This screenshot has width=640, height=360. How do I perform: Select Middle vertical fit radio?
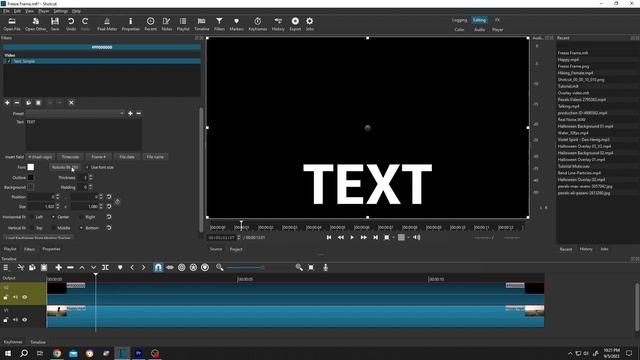(53, 228)
